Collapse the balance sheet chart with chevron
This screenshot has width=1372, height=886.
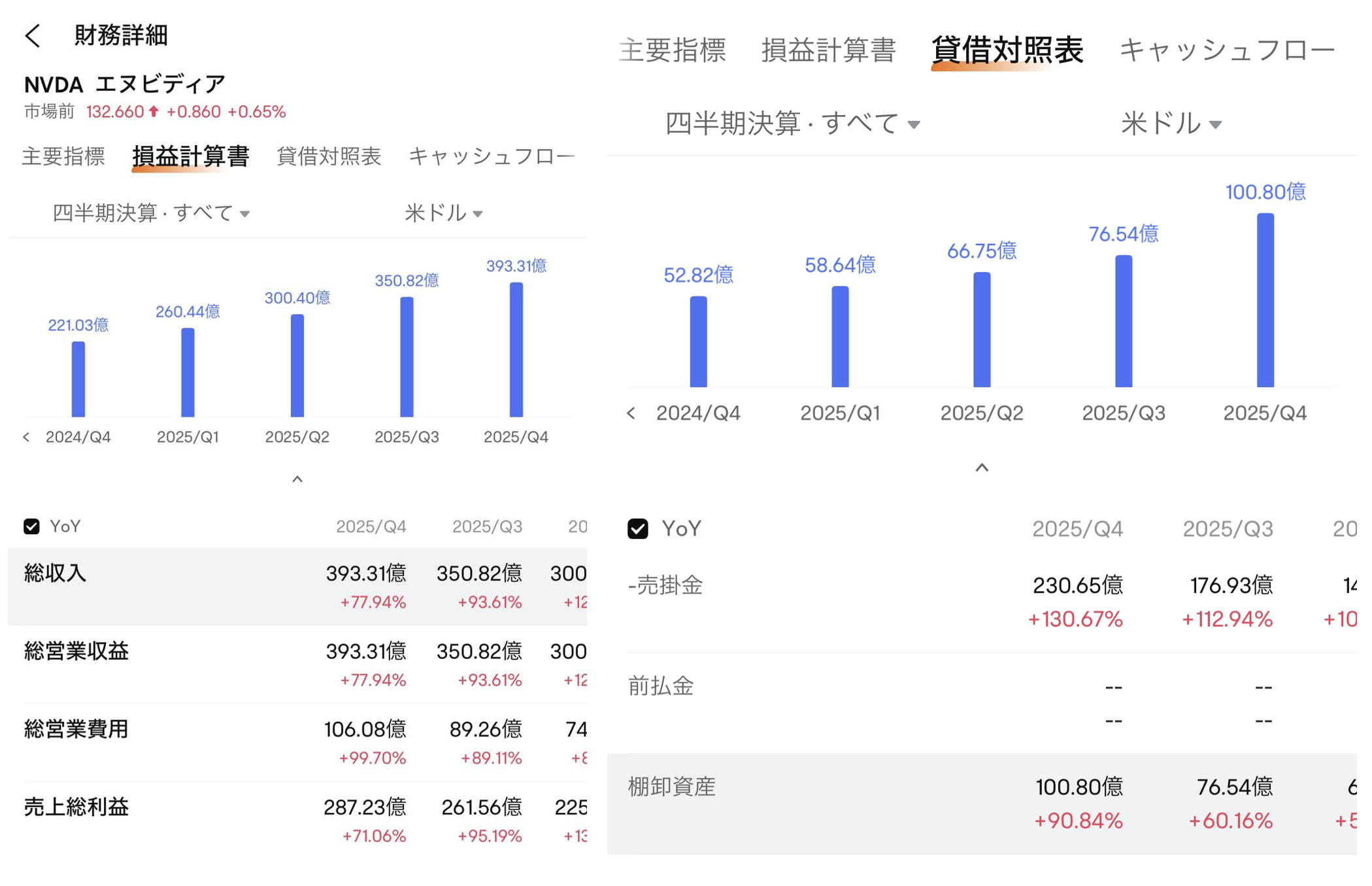click(982, 468)
